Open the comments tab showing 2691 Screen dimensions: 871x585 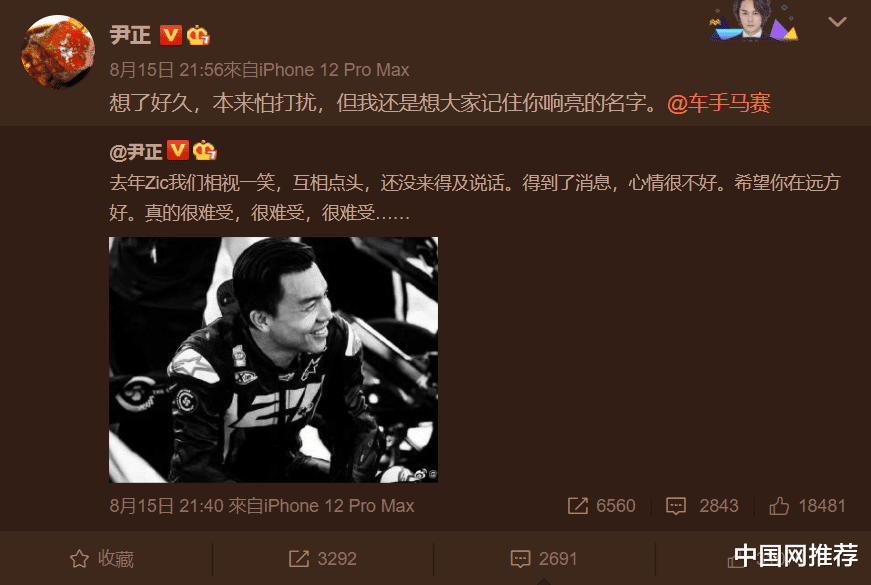pos(544,558)
